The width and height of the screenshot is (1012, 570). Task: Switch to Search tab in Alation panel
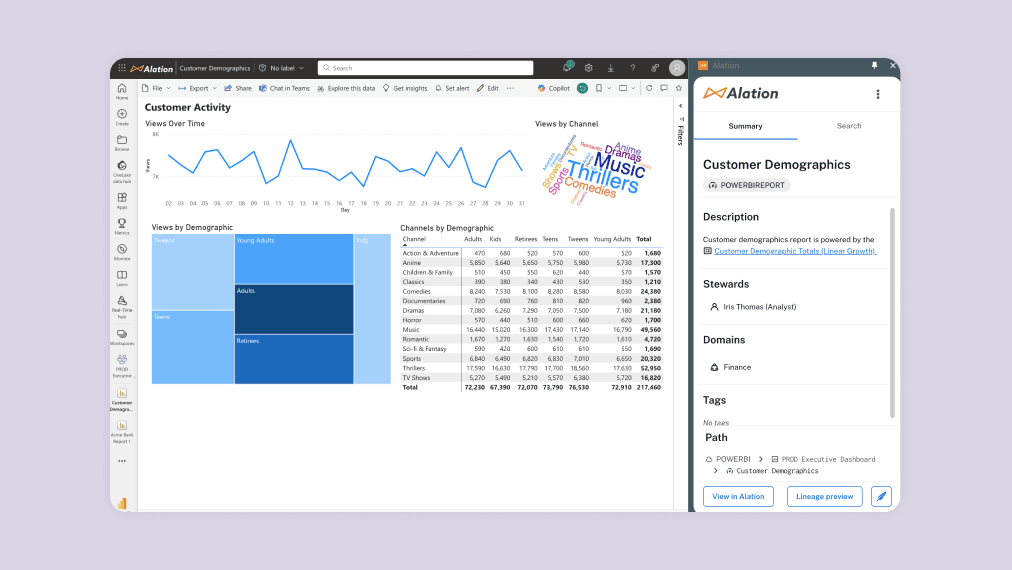[849, 126]
